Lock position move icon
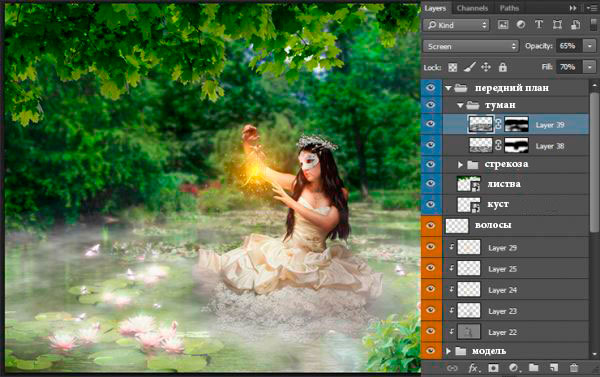 point(486,67)
